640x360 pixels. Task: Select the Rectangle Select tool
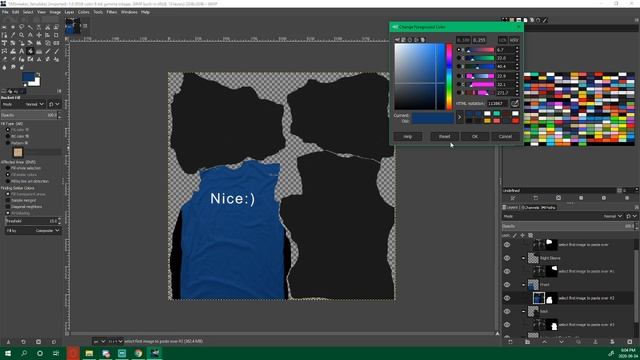pos(4,27)
